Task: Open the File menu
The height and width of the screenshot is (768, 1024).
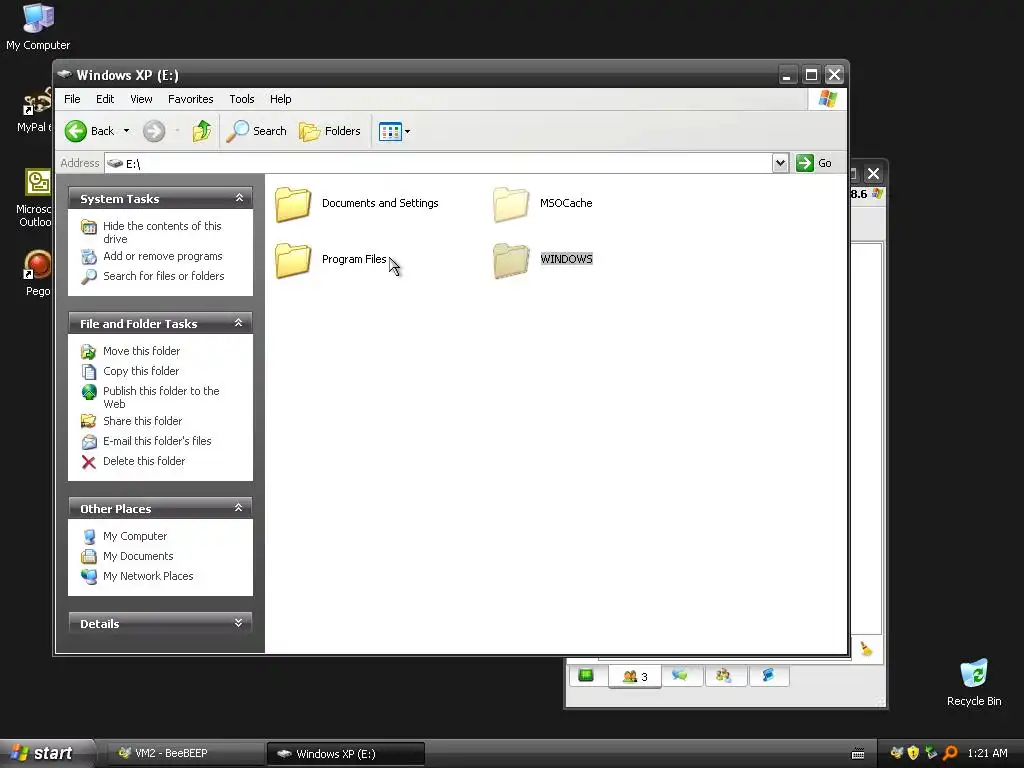Action: pyautogui.click(x=72, y=99)
